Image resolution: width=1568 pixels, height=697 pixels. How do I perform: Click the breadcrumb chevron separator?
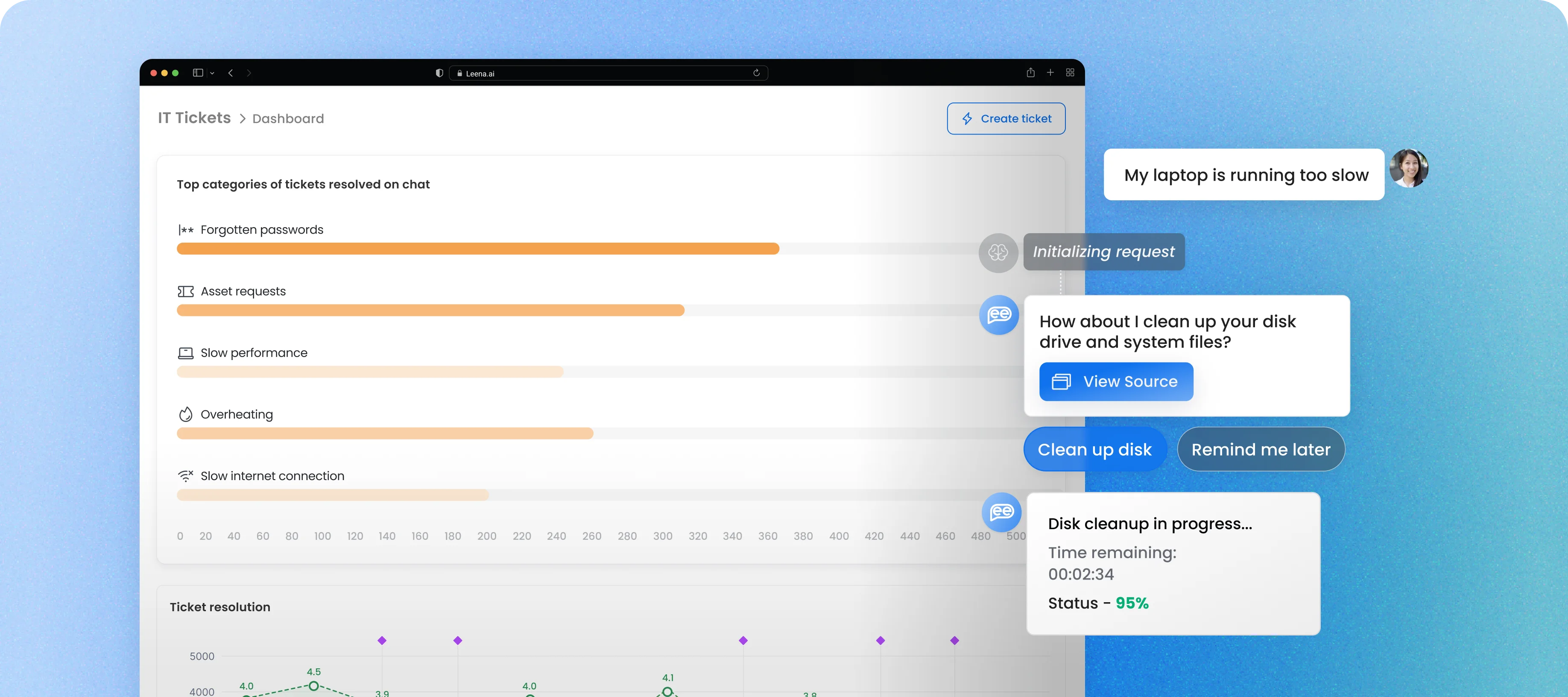click(x=242, y=119)
